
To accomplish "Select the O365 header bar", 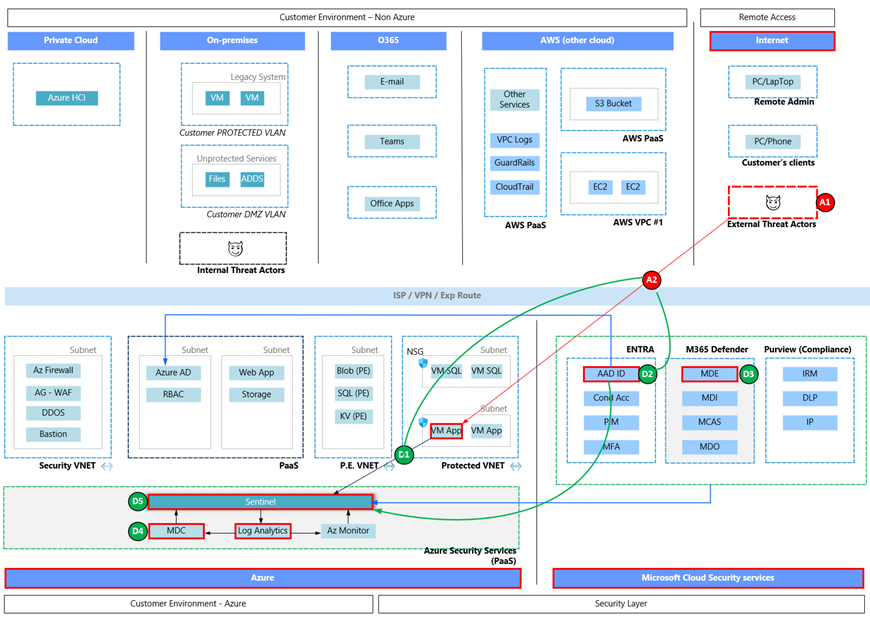I will pyautogui.click(x=388, y=40).
